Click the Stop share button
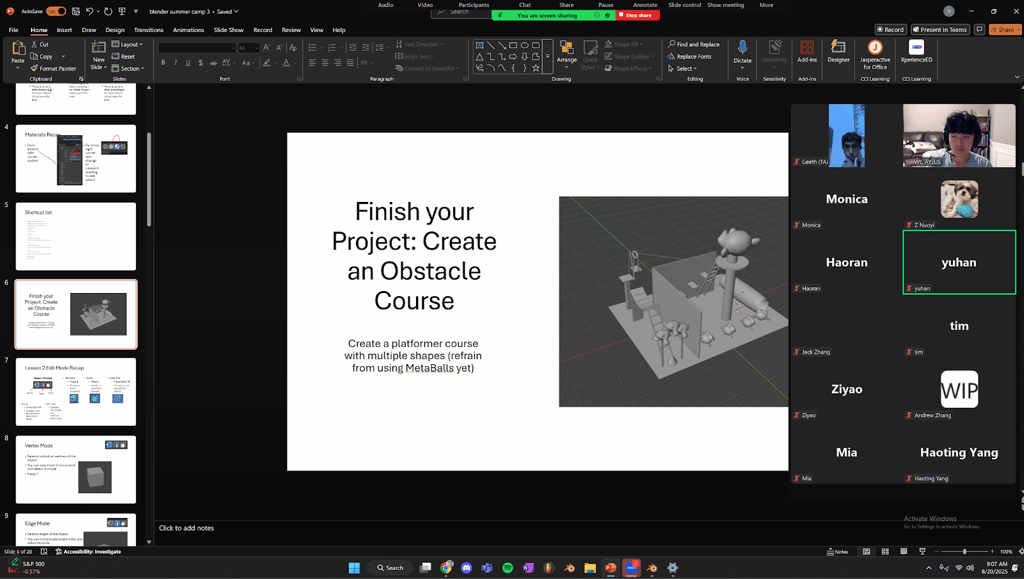The height and width of the screenshot is (579, 1024). pos(638,16)
